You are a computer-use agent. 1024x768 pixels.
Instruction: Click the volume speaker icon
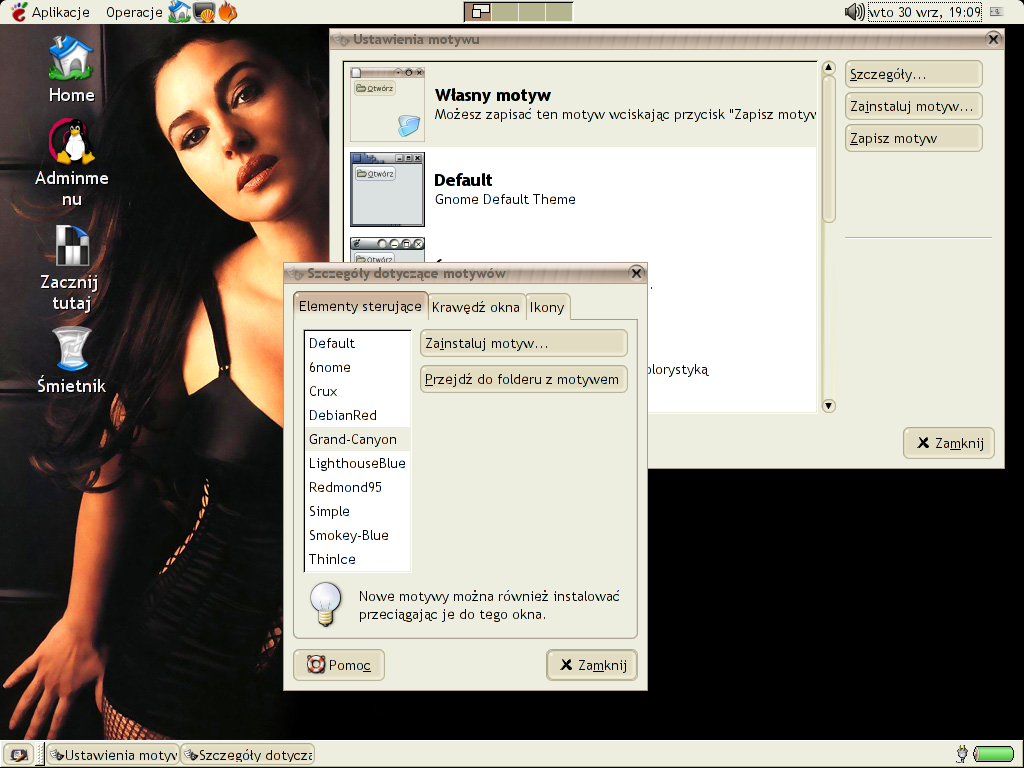[854, 12]
